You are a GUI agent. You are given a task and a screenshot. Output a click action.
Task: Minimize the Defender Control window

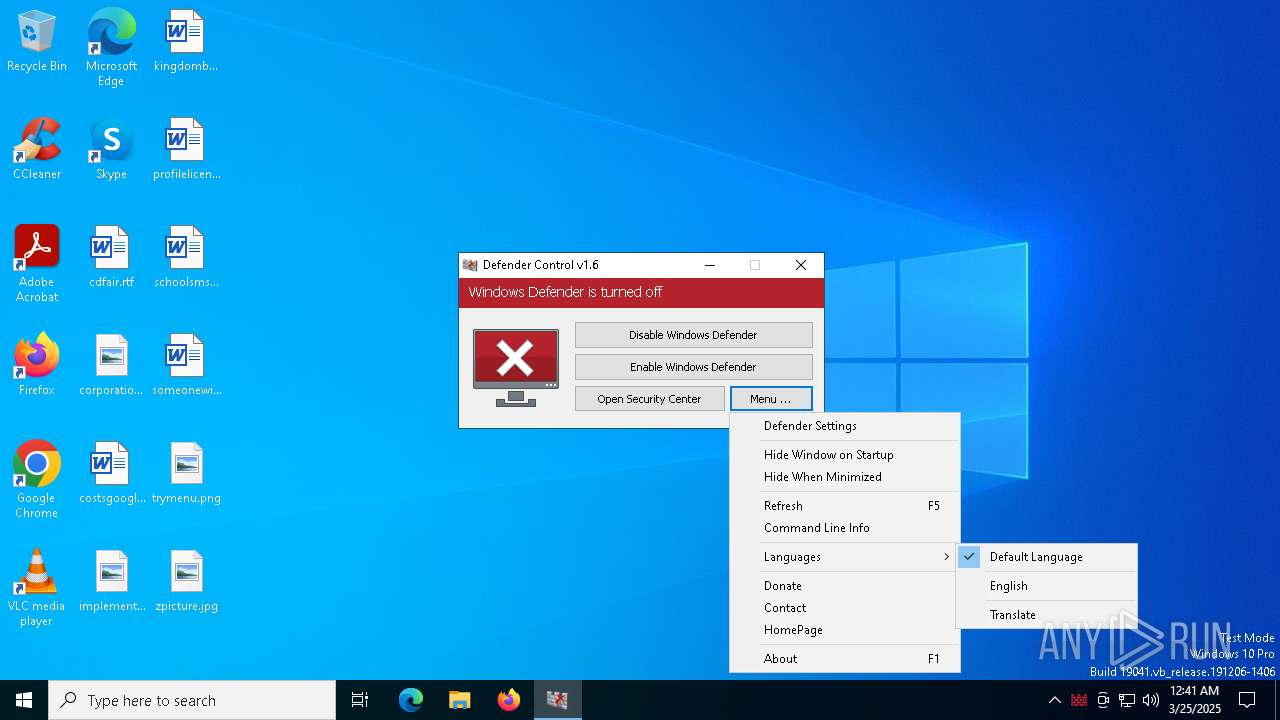[x=710, y=265]
